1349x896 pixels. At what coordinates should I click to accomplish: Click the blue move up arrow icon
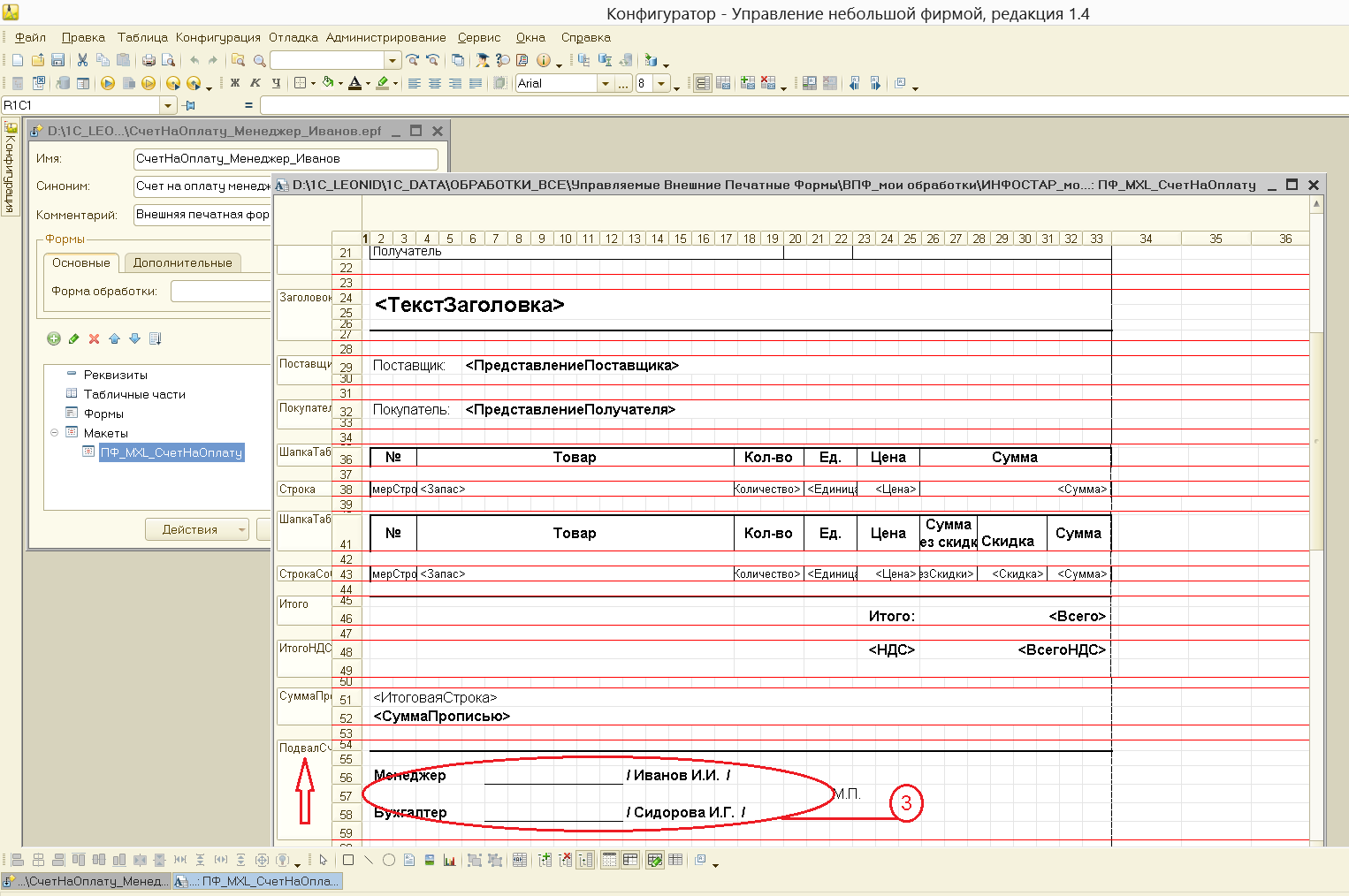tap(114, 338)
